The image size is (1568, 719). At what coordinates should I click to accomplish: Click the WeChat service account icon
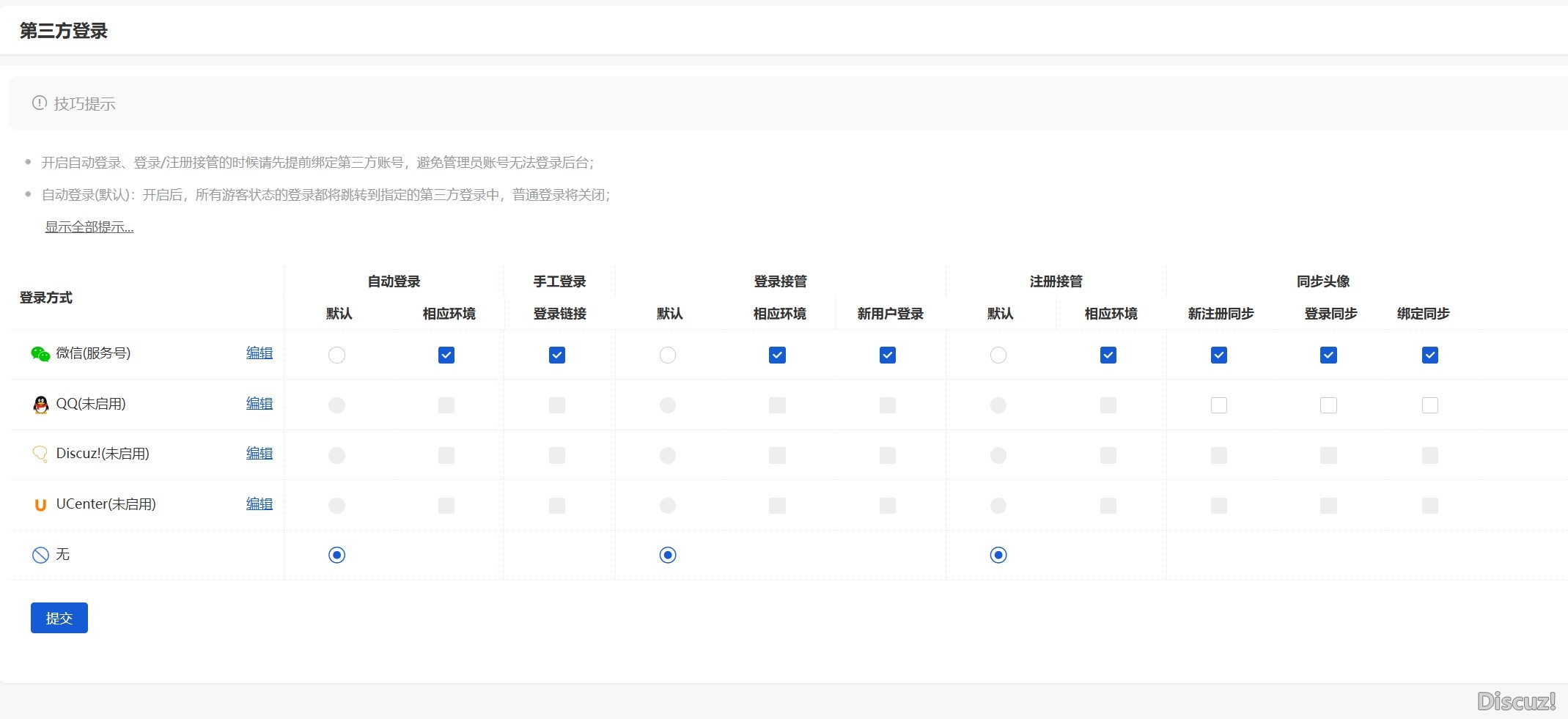pos(41,354)
